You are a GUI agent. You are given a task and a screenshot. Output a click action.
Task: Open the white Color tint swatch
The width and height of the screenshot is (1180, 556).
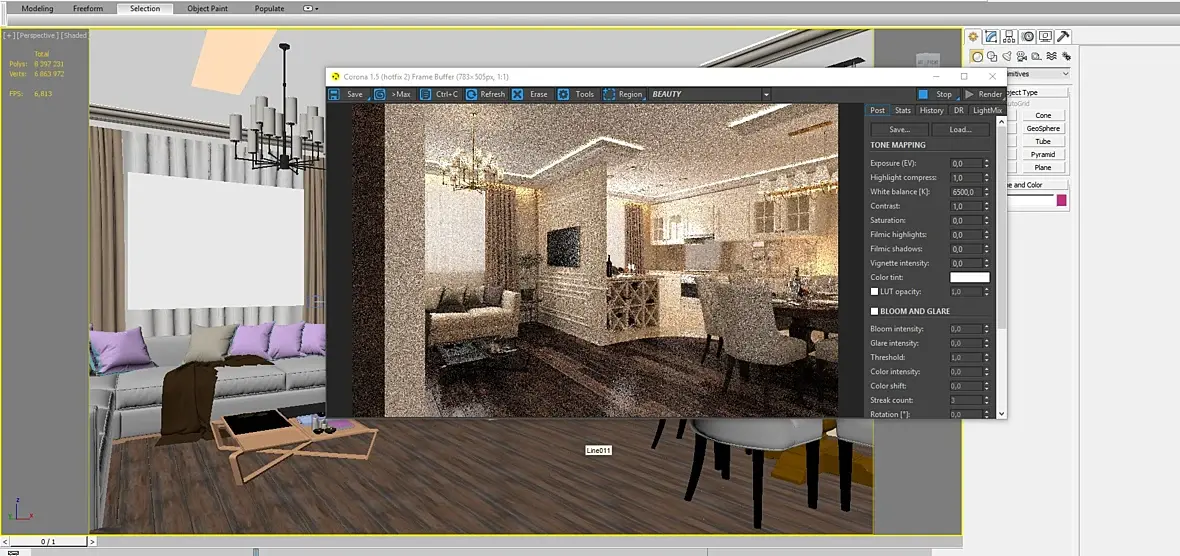point(970,278)
